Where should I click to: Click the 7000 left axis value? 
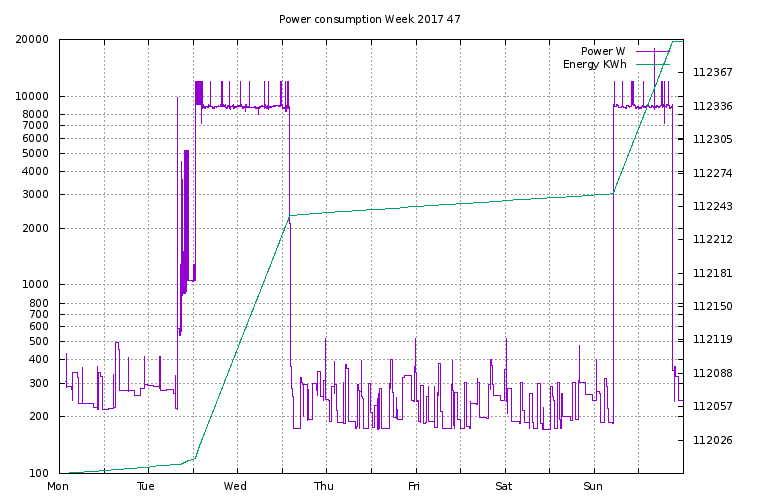35,125
